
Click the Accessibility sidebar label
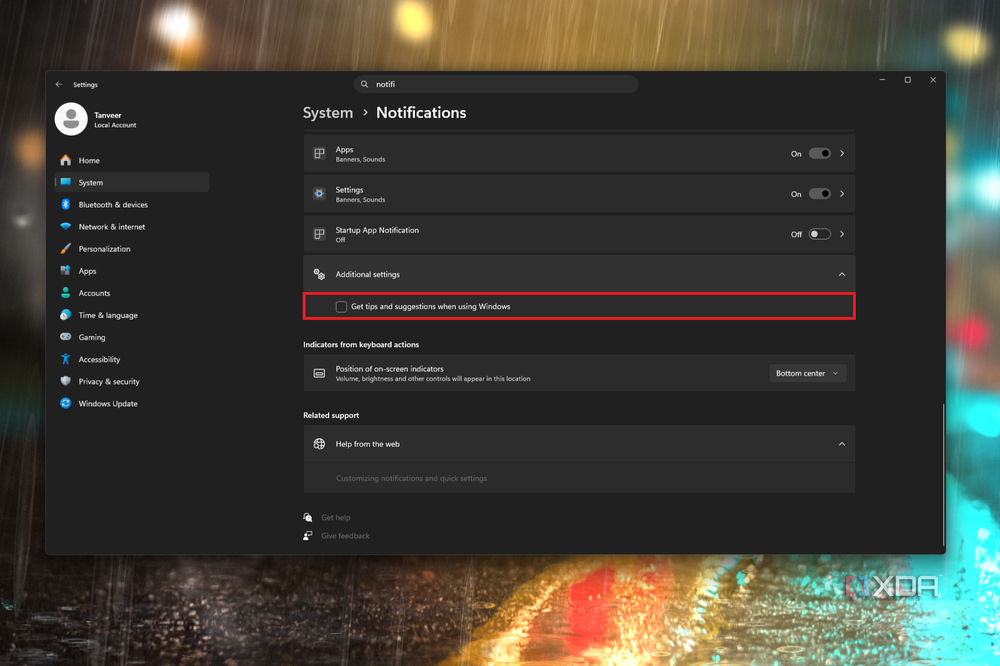click(x=99, y=359)
